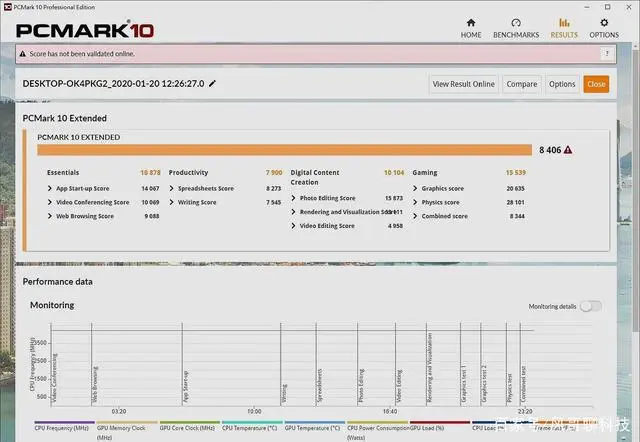Toggle GPU Temperature legend swatch
Image resolution: width=640 pixels, height=442 pixels.
tap(315, 422)
